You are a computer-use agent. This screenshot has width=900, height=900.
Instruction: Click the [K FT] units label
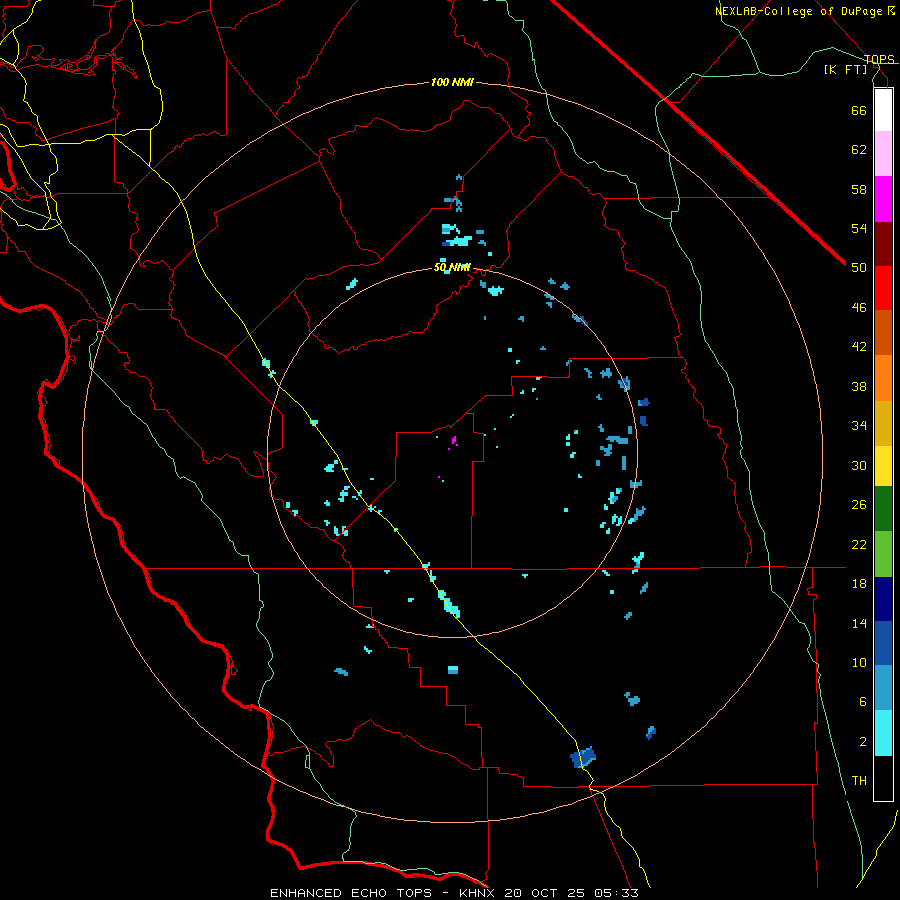tap(845, 69)
